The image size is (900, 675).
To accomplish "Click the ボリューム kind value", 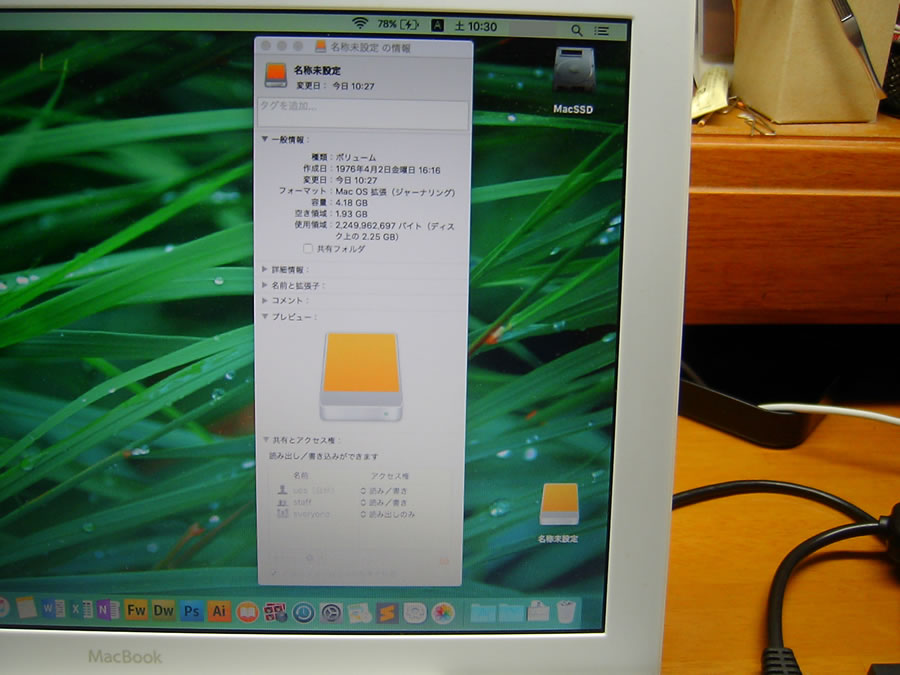I will click(x=356, y=157).
